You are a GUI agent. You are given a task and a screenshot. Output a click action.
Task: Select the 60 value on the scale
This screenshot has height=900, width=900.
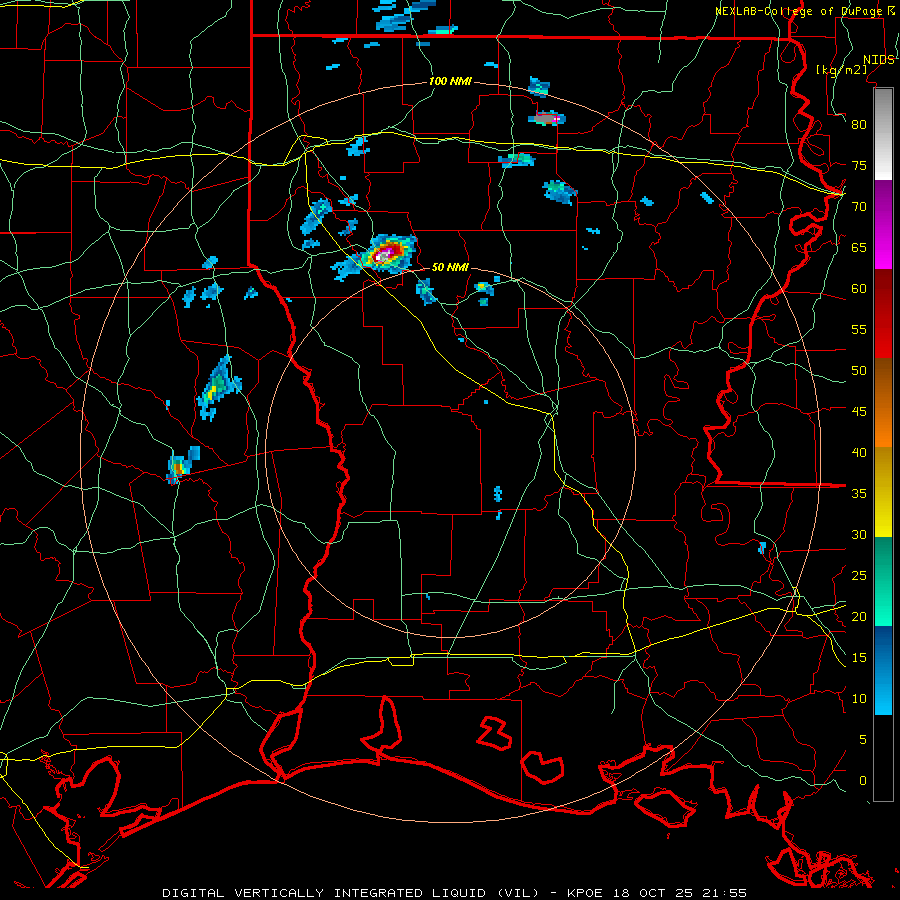pos(859,289)
